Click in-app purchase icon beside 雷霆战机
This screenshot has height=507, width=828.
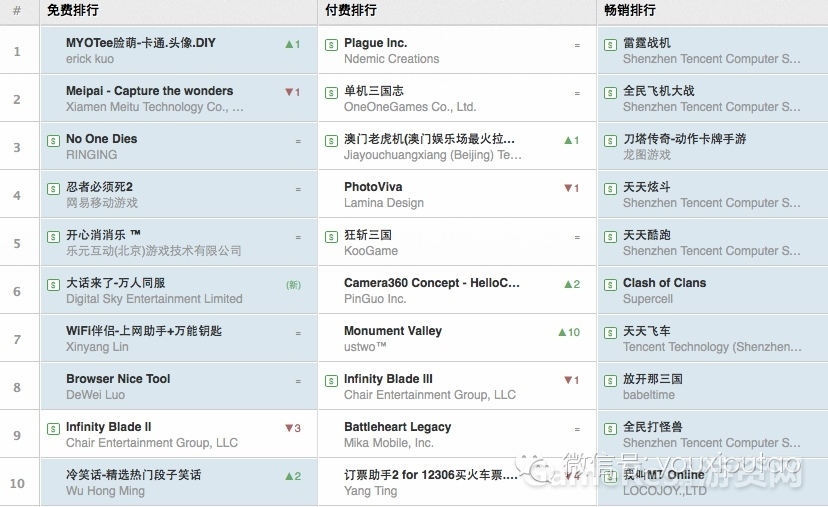tap(610, 45)
